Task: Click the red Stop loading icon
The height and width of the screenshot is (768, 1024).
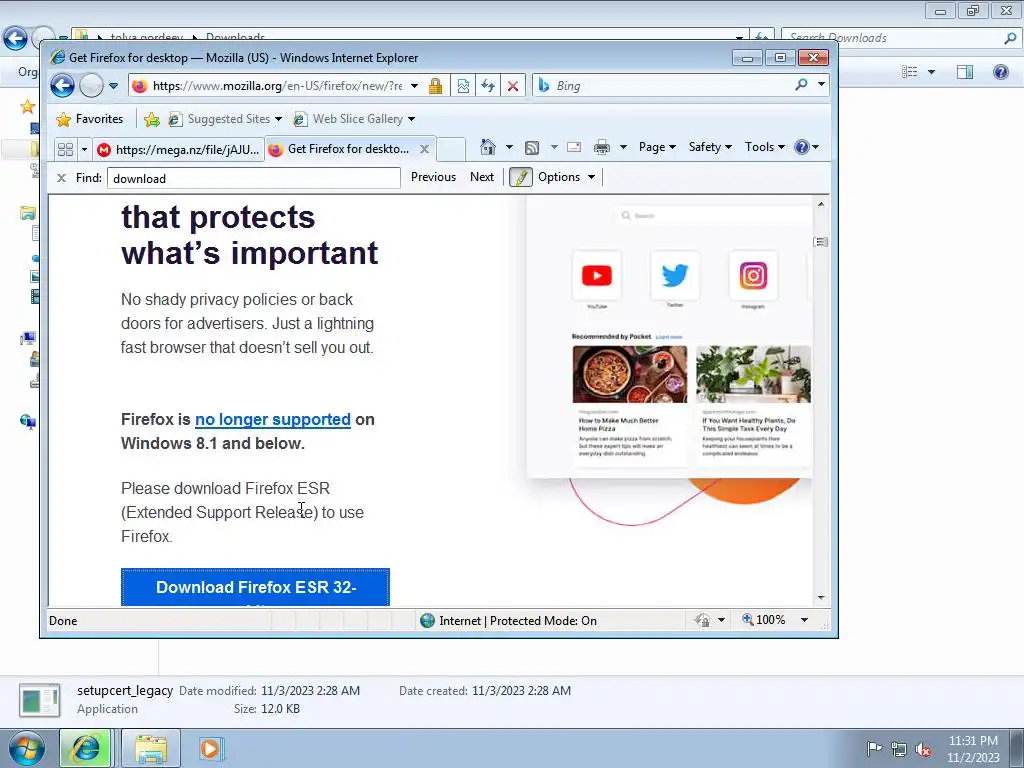Action: coord(513,86)
